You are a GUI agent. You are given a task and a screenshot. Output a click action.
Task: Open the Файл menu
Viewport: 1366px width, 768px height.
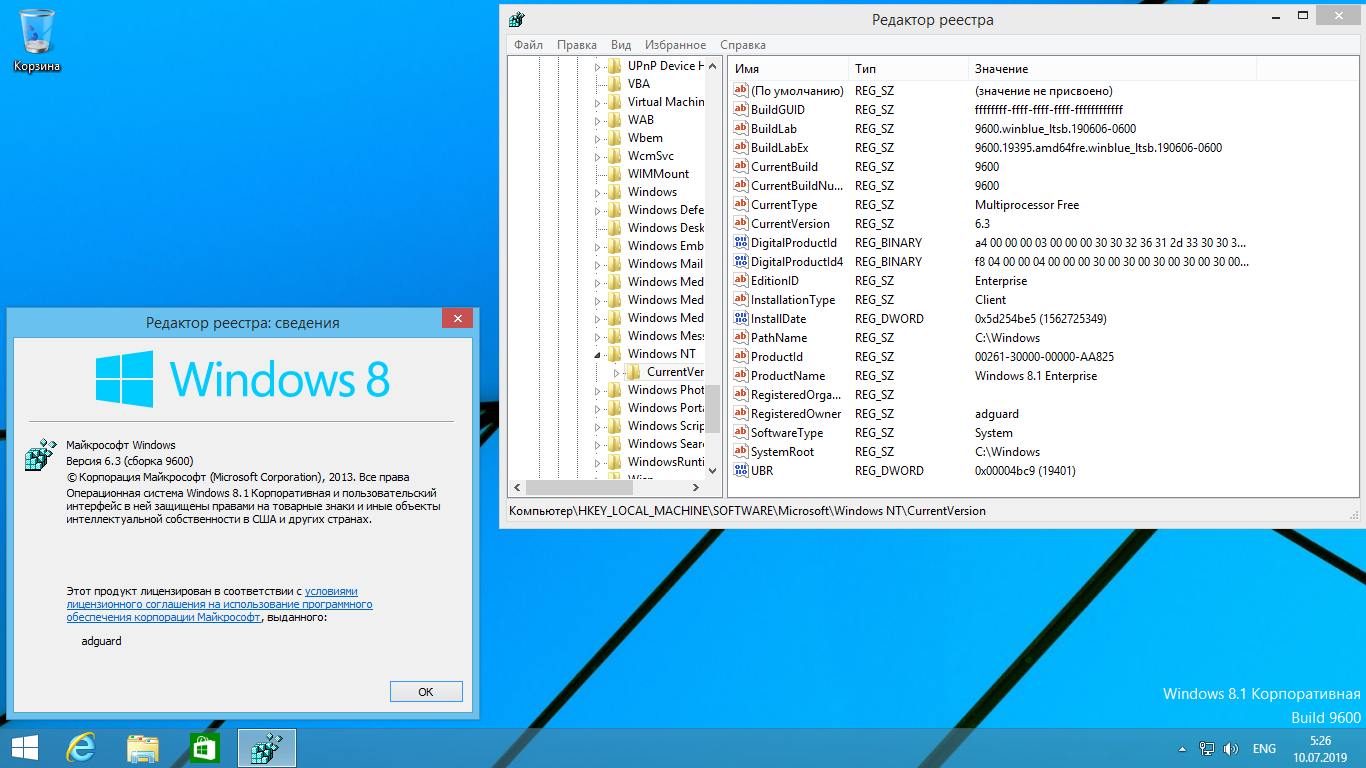528,45
